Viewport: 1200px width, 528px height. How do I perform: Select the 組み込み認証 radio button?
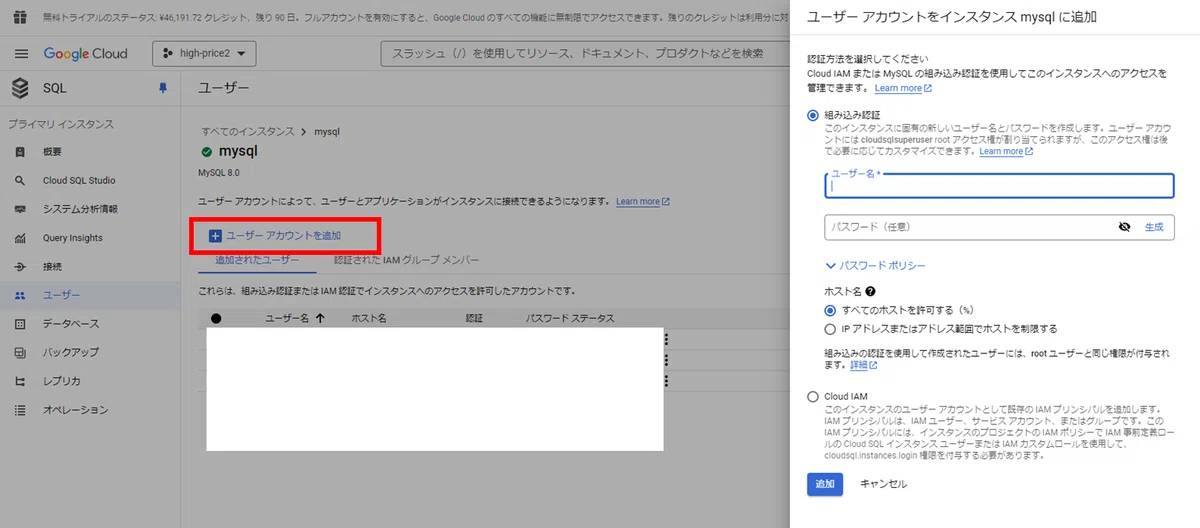point(813,115)
